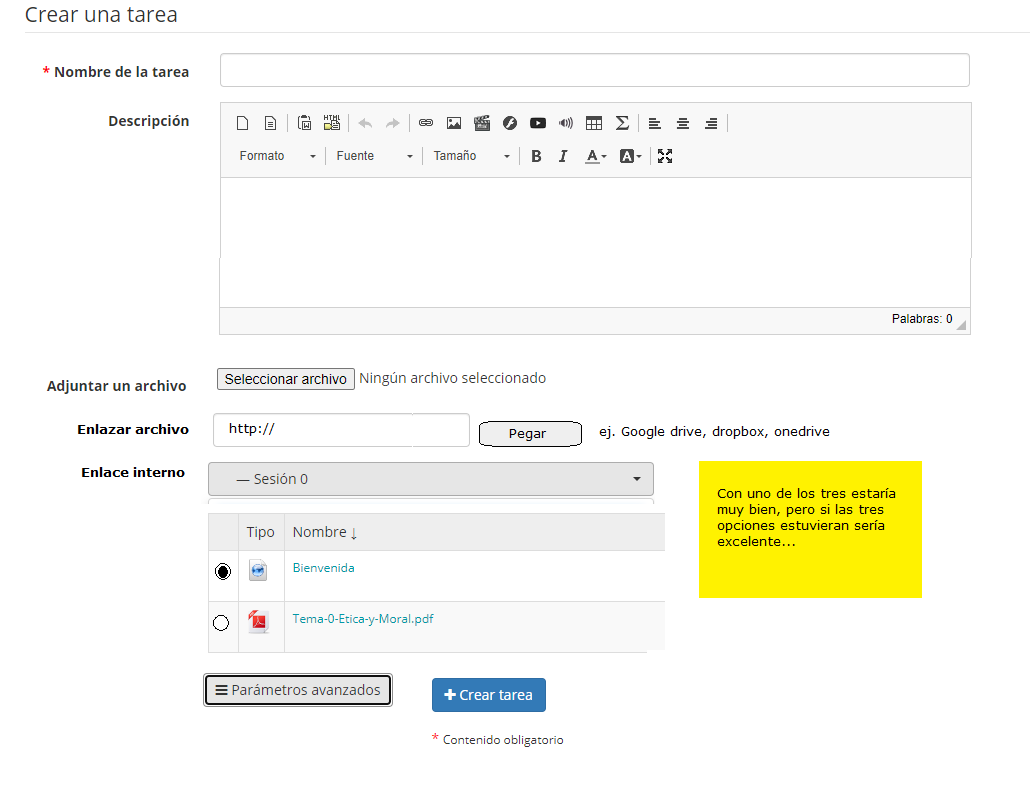Click the Contenido obligatorio note
This screenshot has height=790, width=1030.
503,740
